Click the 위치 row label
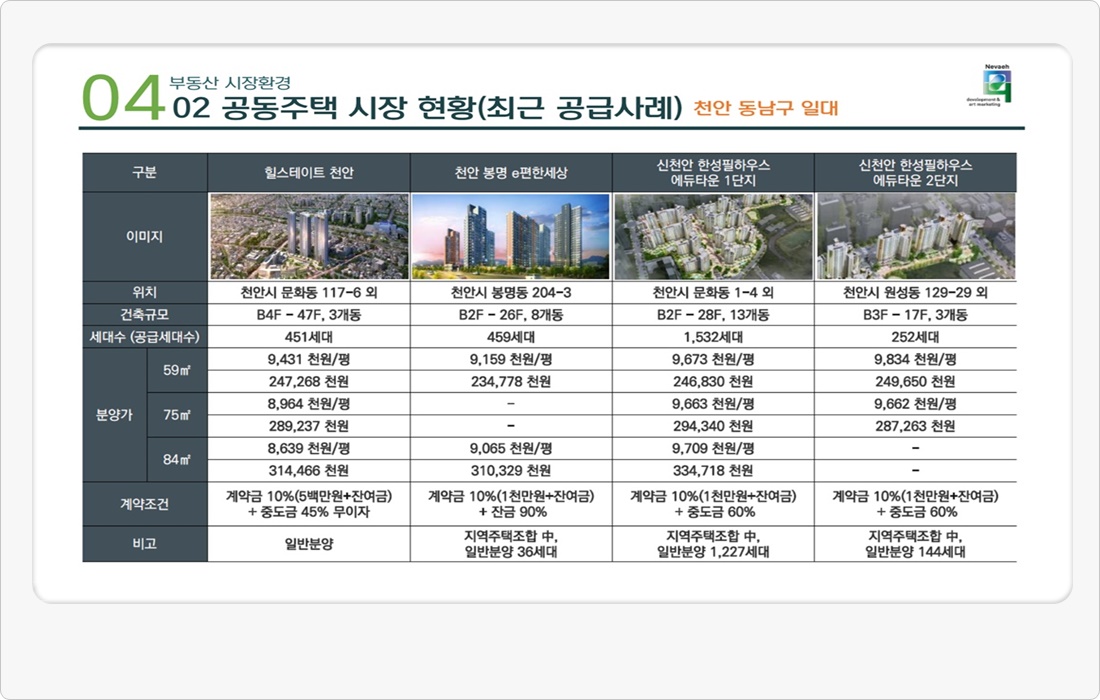1100x700 pixels. coord(145,292)
